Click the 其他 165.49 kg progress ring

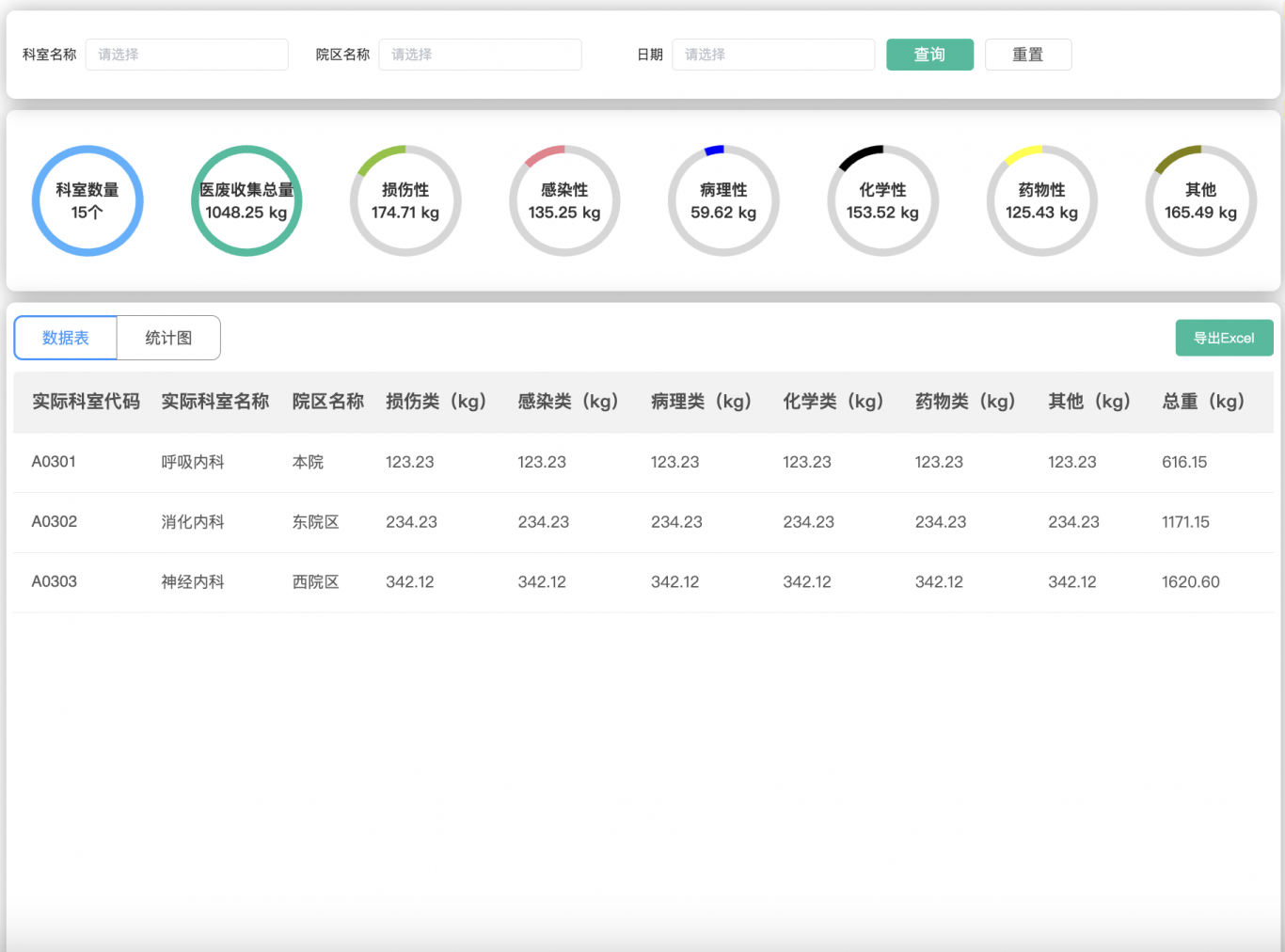click(1200, 200)
